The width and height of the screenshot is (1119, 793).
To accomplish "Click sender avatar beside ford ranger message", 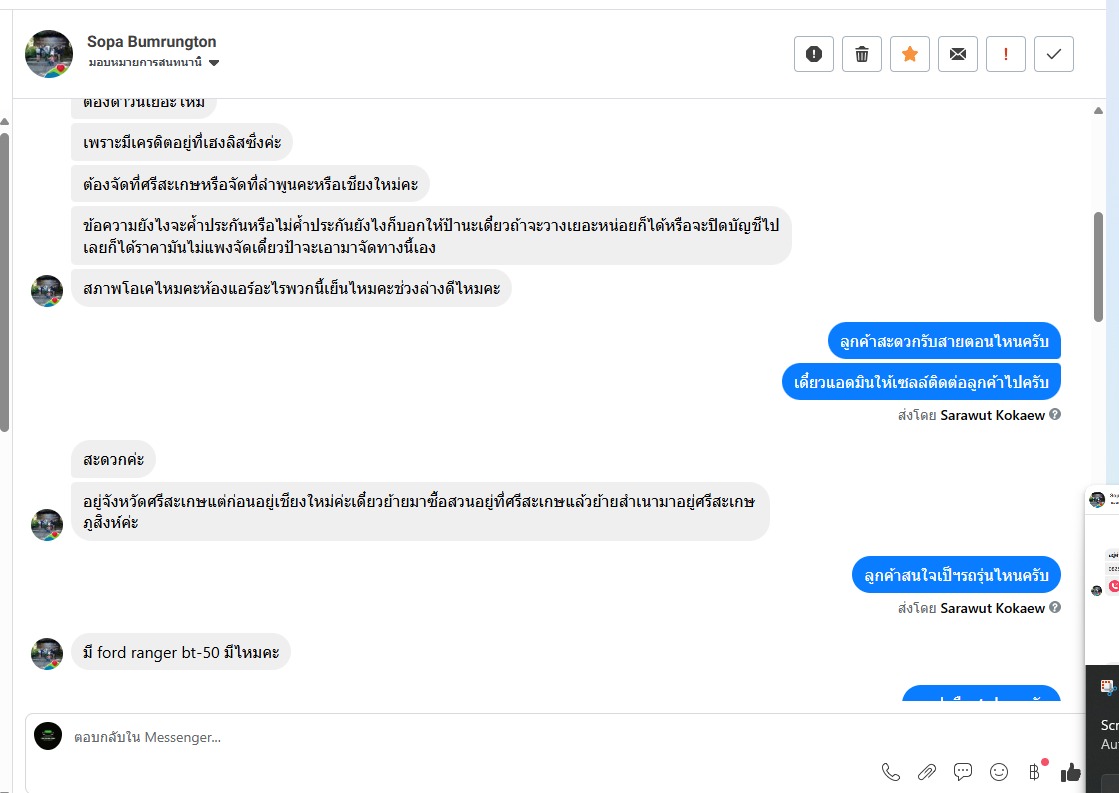I will 47,653.
